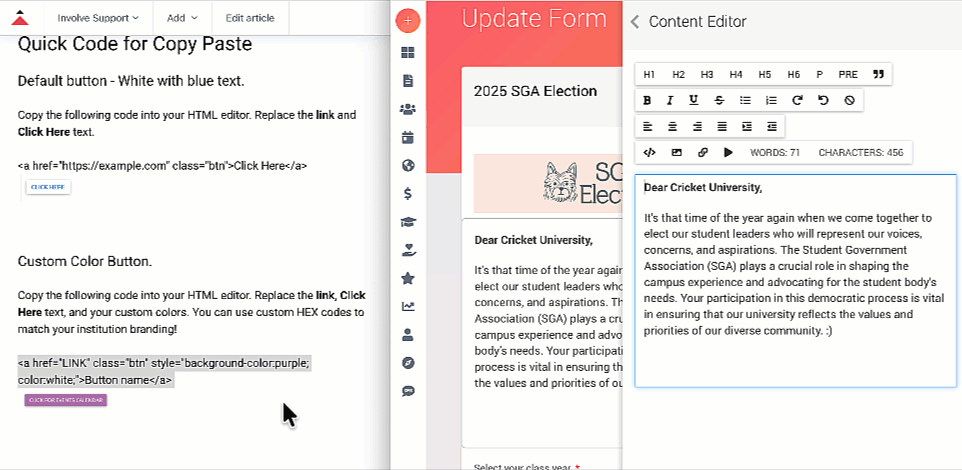
Task: Toggle underline formatting in the Content Editor
Action: 693,101
